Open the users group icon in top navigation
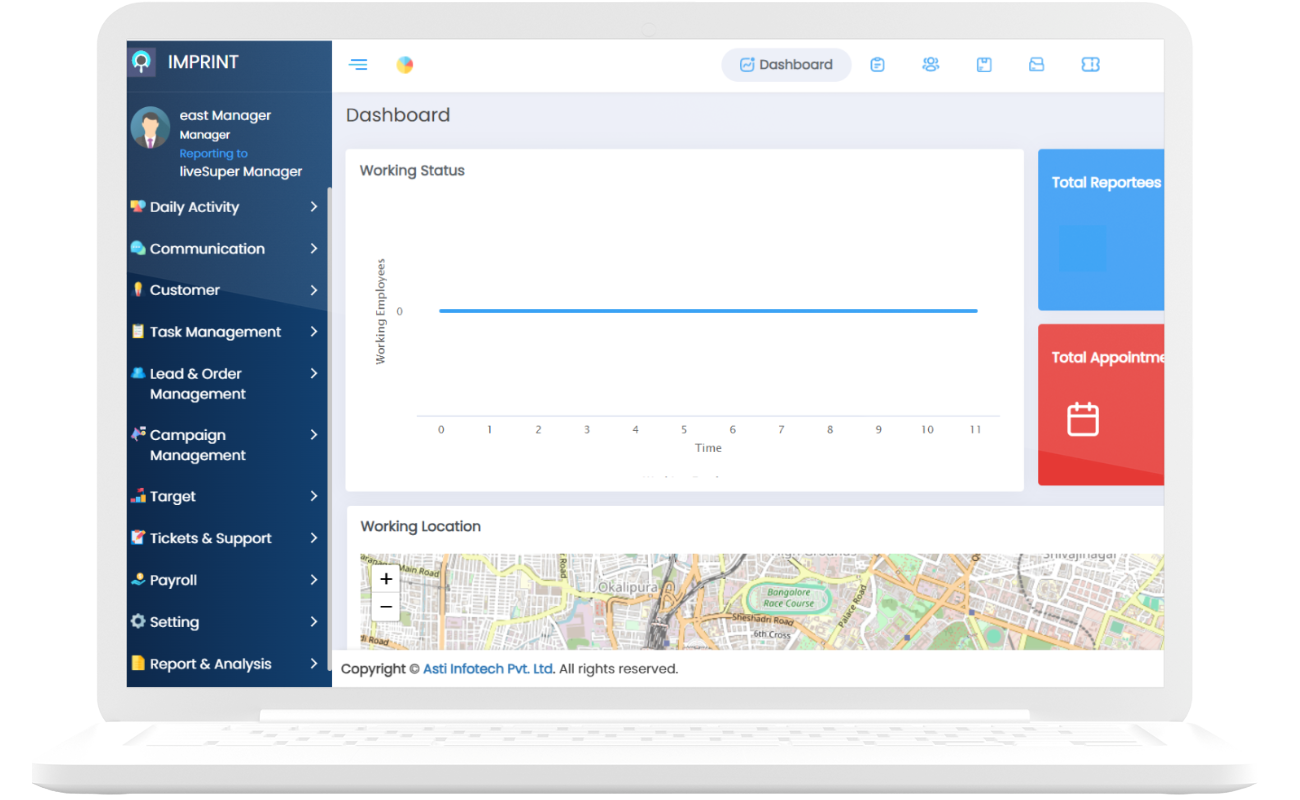 pyautogui.click(x=931, y=65)
